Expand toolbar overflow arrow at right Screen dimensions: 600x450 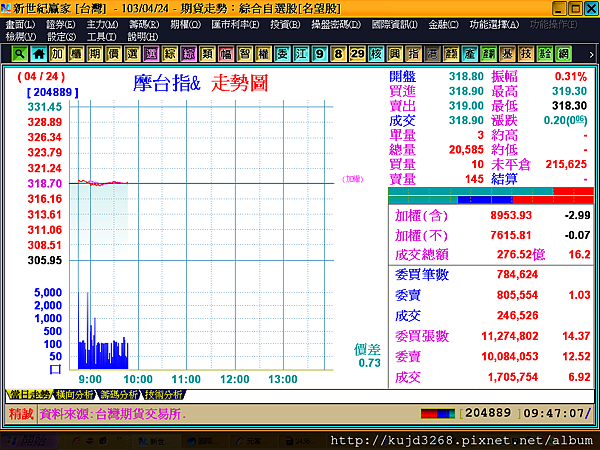591,55
